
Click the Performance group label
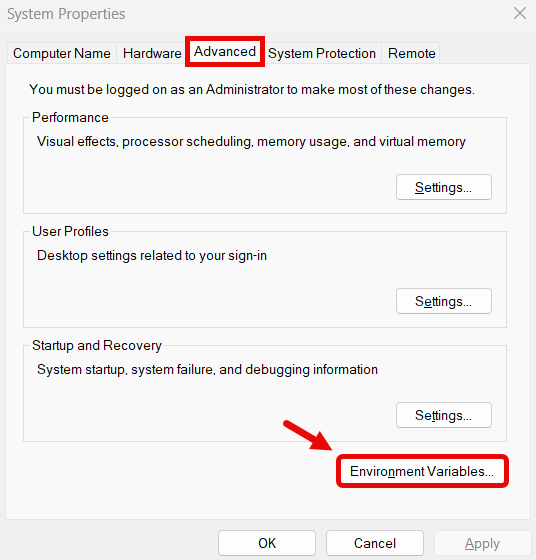pyautogui.click(x=70, y=118)
